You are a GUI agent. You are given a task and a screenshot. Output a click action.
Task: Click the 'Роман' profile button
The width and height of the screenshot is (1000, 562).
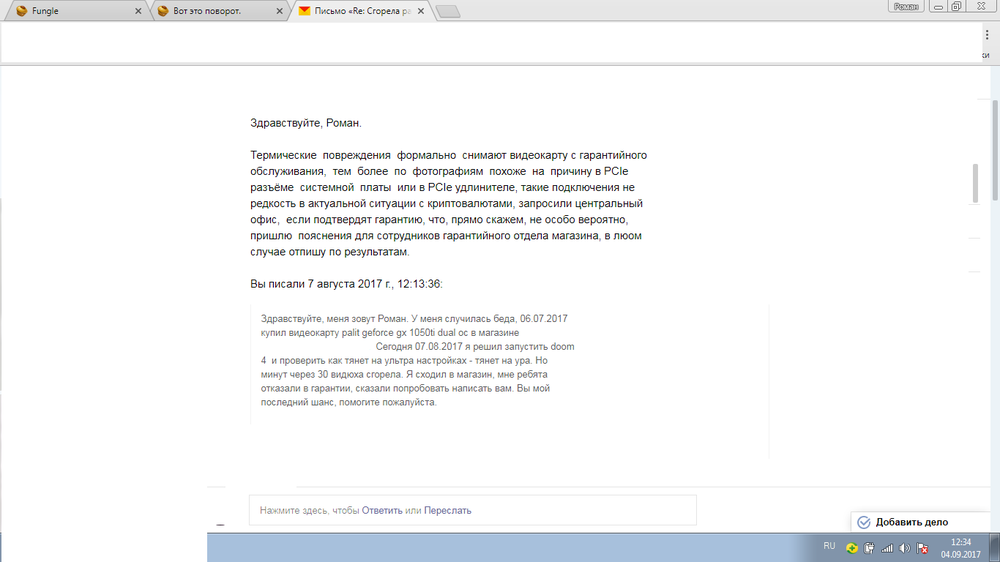click(906, 6)
